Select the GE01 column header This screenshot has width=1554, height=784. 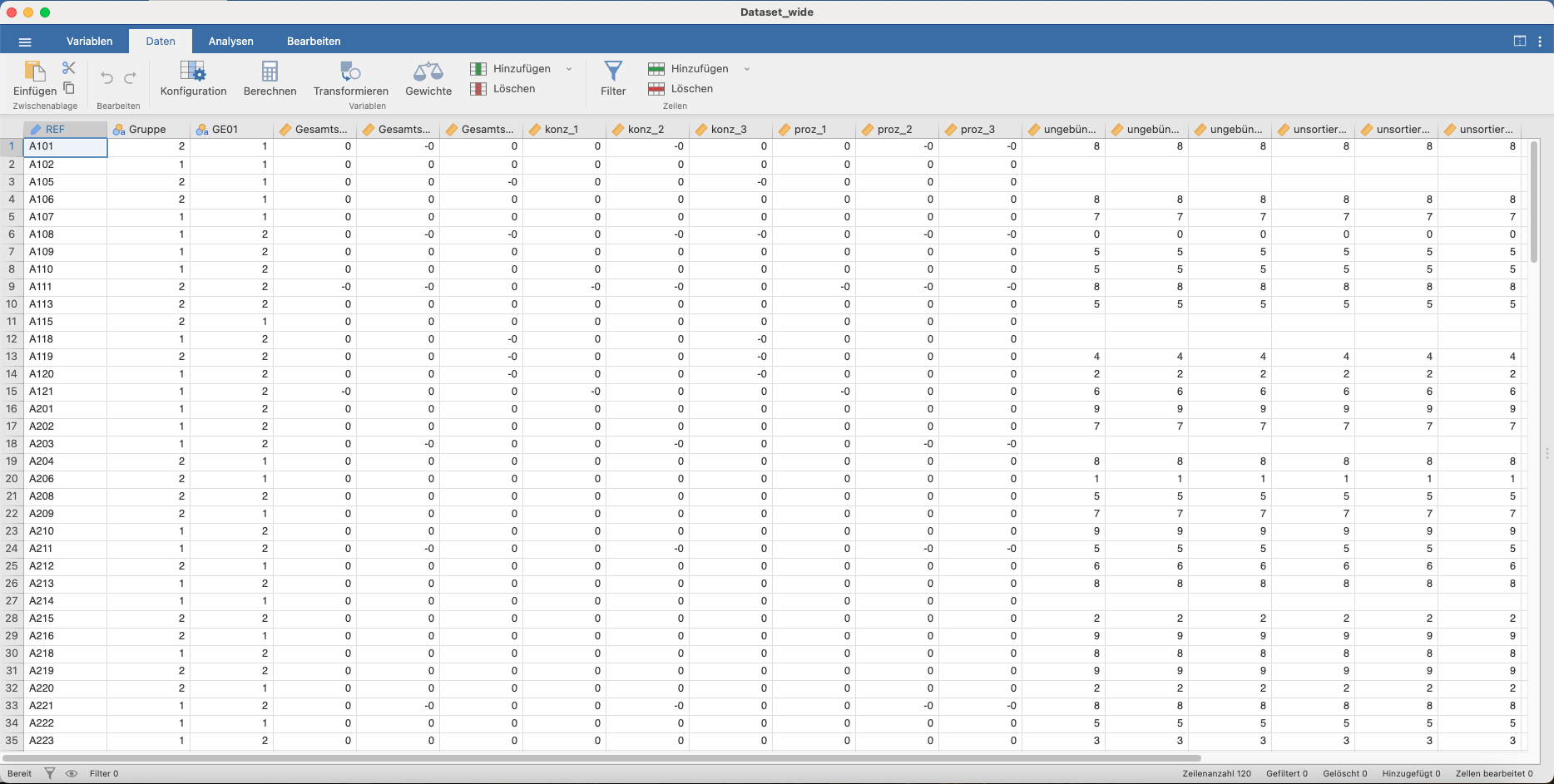(231, 130)
